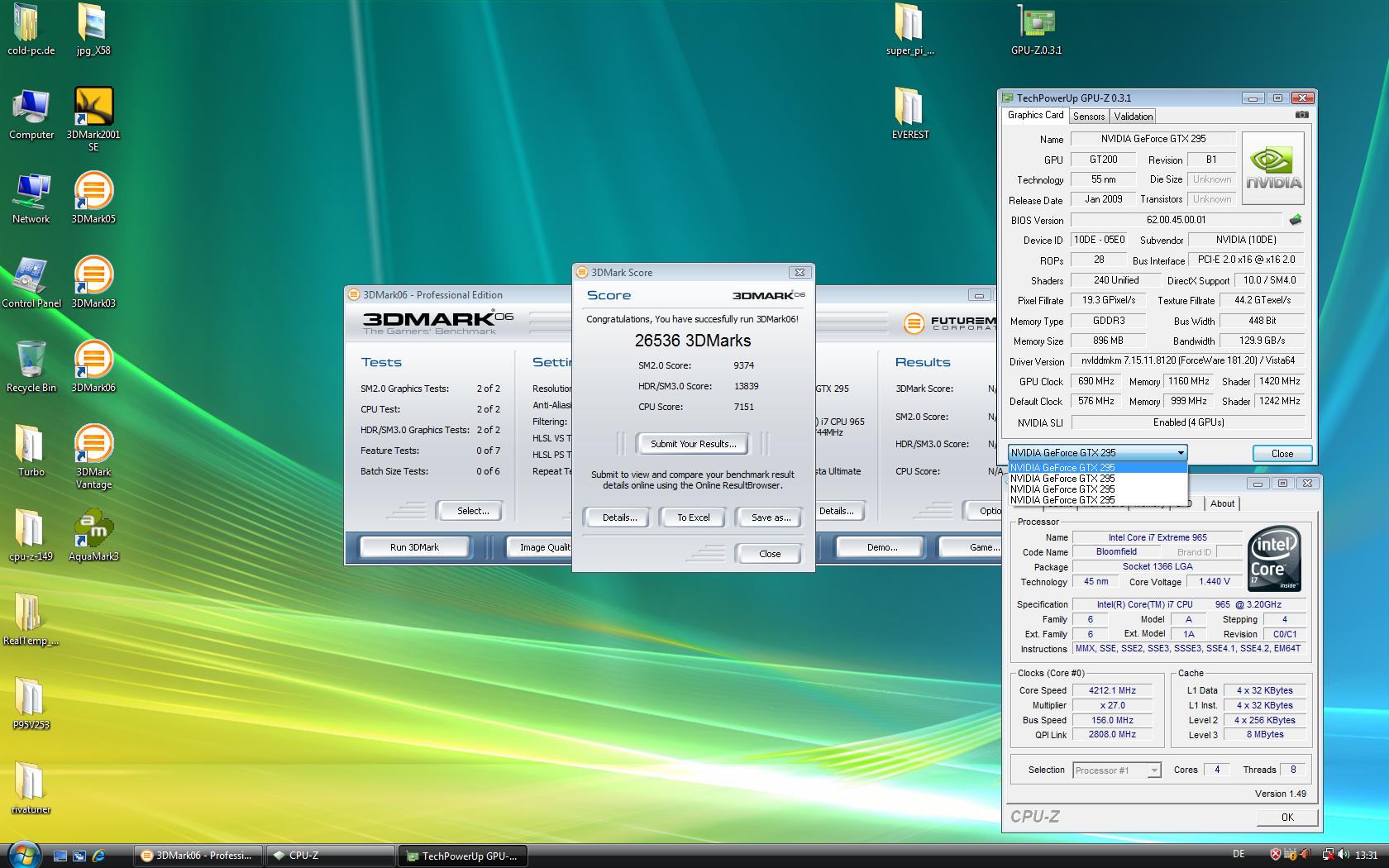
Task: Select the last GTX 295 list entry
Action: pyautogui.click(x=1098, y=500)
